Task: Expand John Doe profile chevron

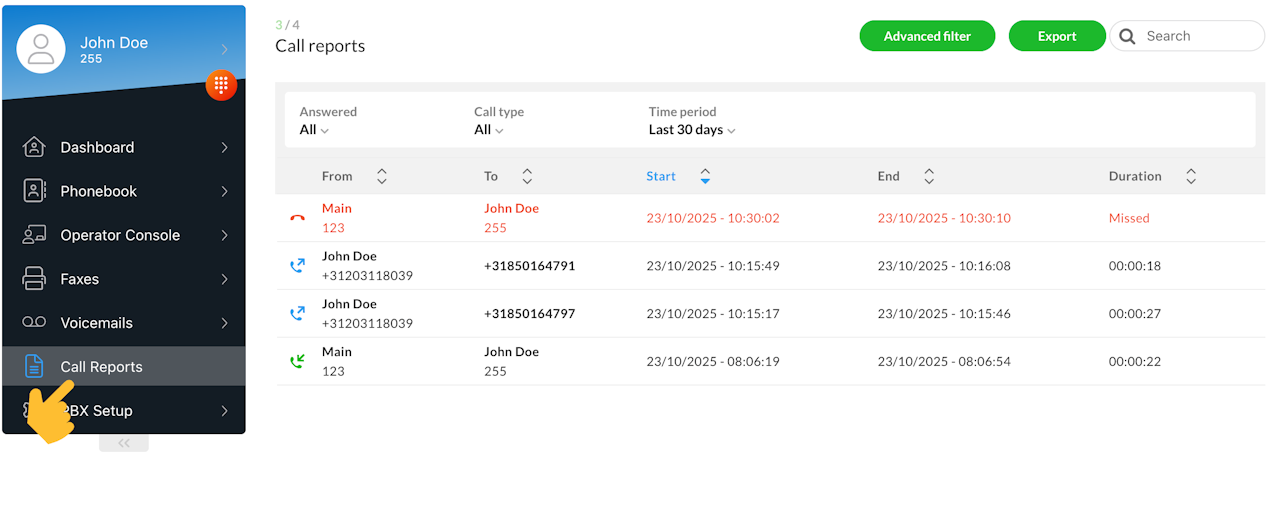Action: point(225,49)
